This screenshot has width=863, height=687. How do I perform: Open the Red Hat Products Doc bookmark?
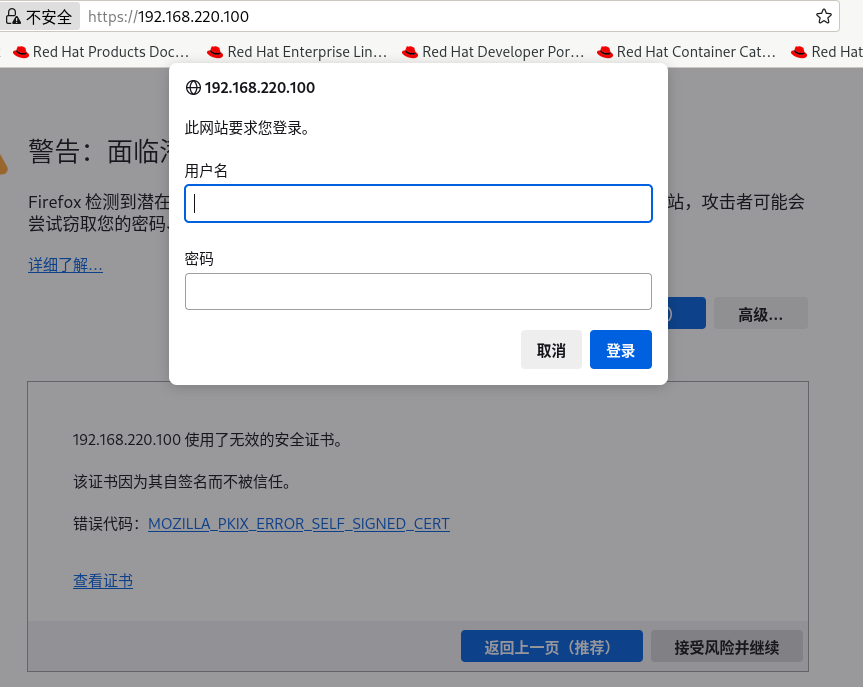click(x=101, y=52)
